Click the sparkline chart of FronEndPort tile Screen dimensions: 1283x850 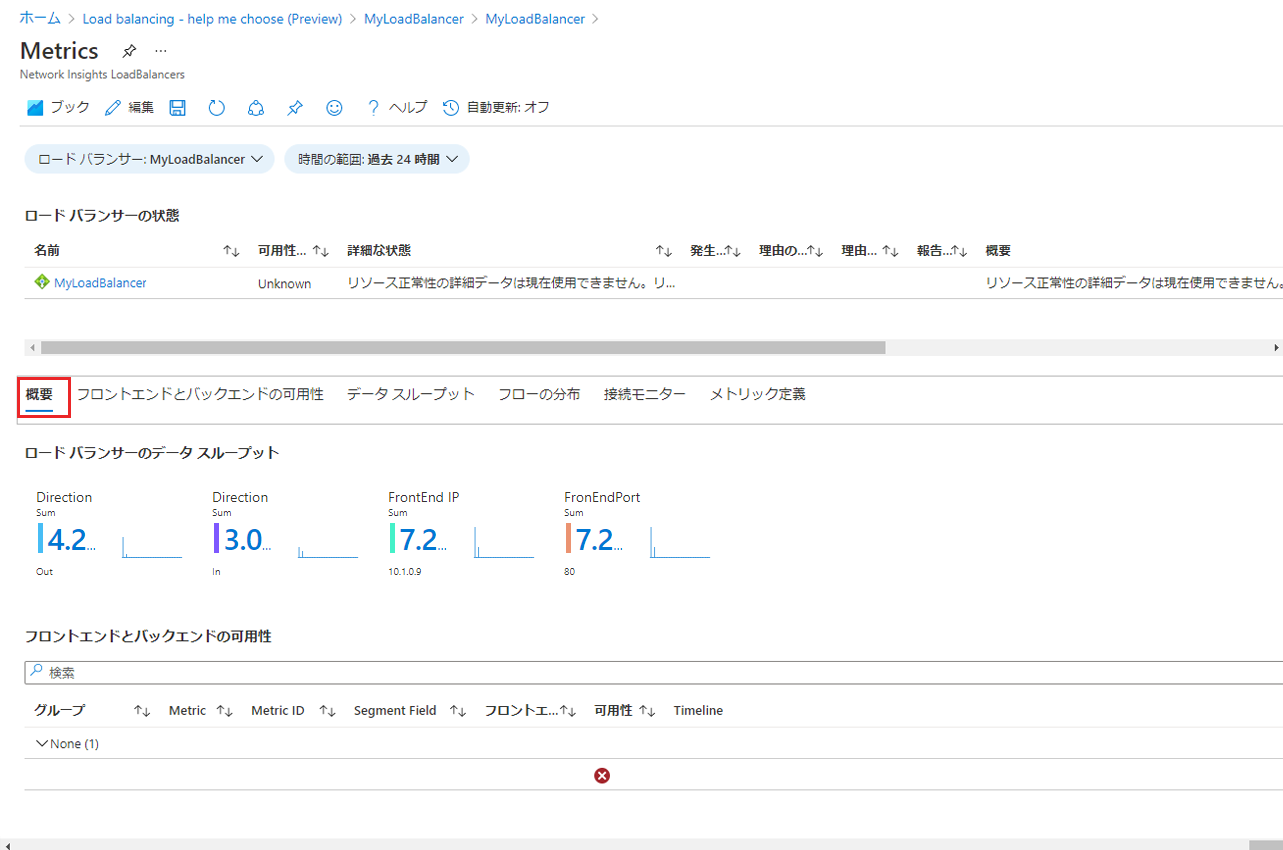pyautogui.click(x=680, y=543)
